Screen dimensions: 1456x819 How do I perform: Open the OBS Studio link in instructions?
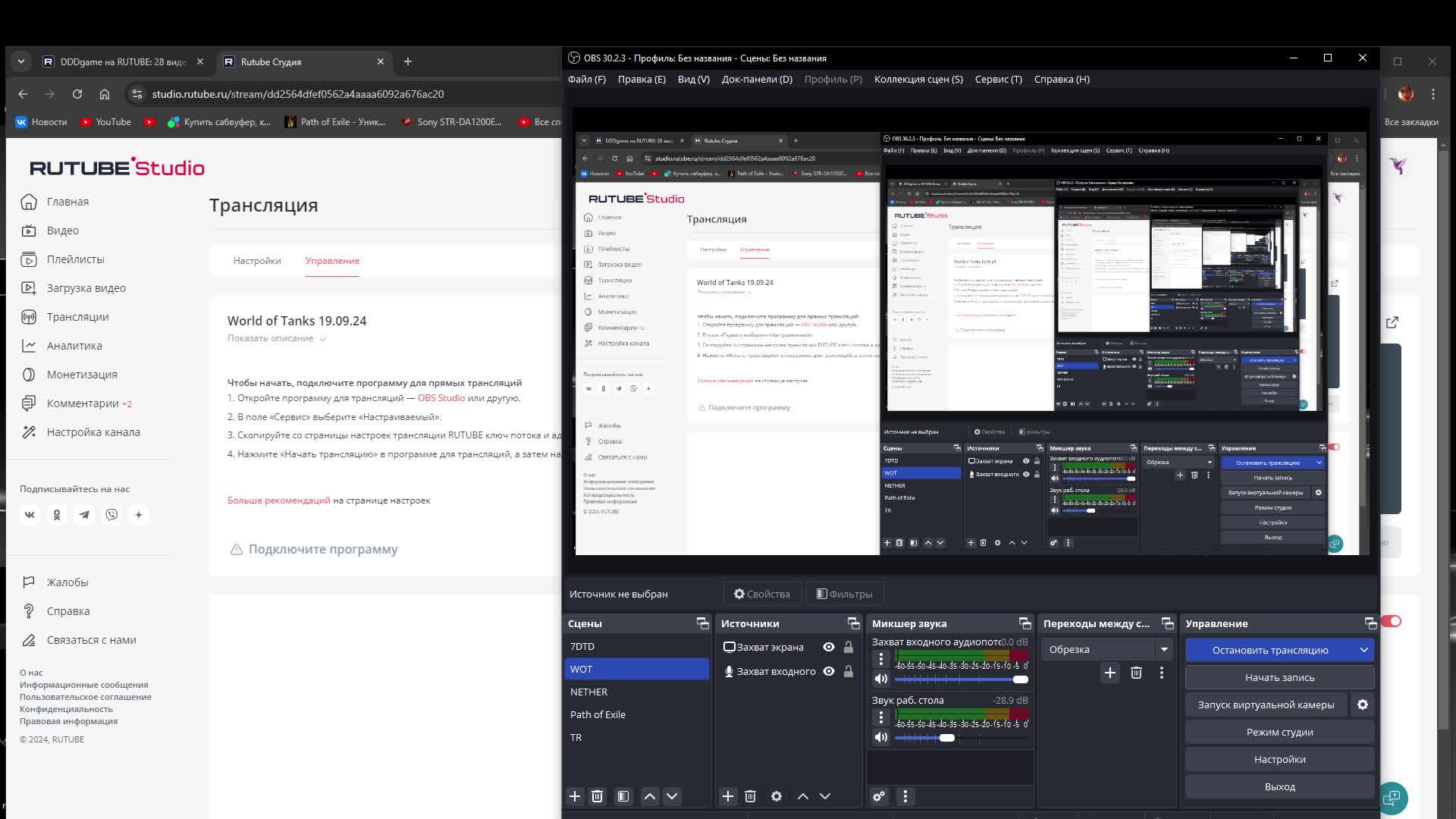point(441,397)
